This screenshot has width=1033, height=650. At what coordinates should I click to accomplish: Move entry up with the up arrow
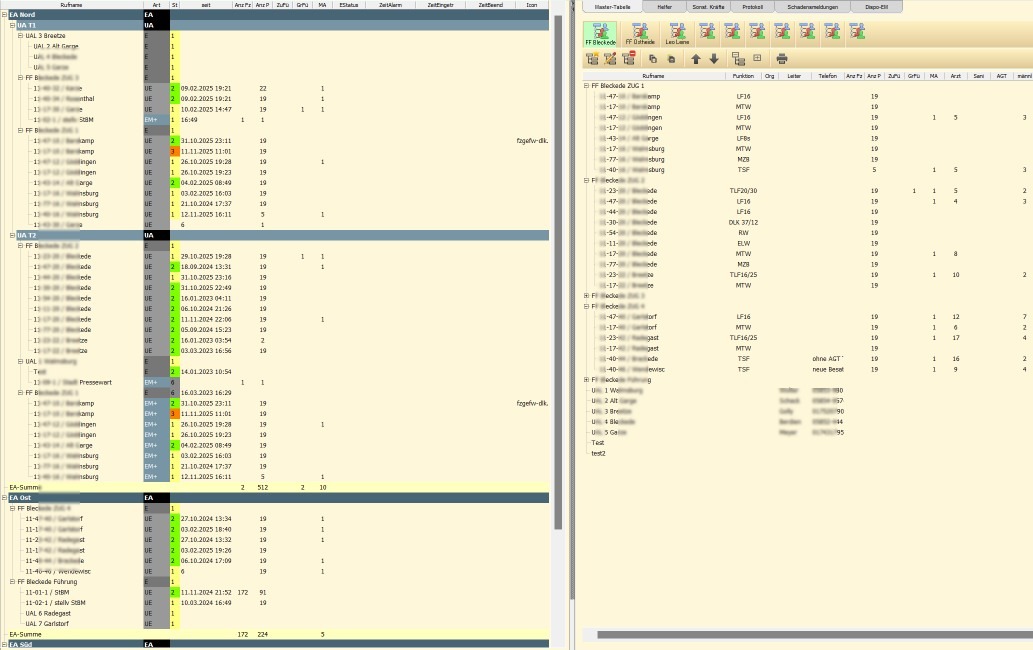696,59
